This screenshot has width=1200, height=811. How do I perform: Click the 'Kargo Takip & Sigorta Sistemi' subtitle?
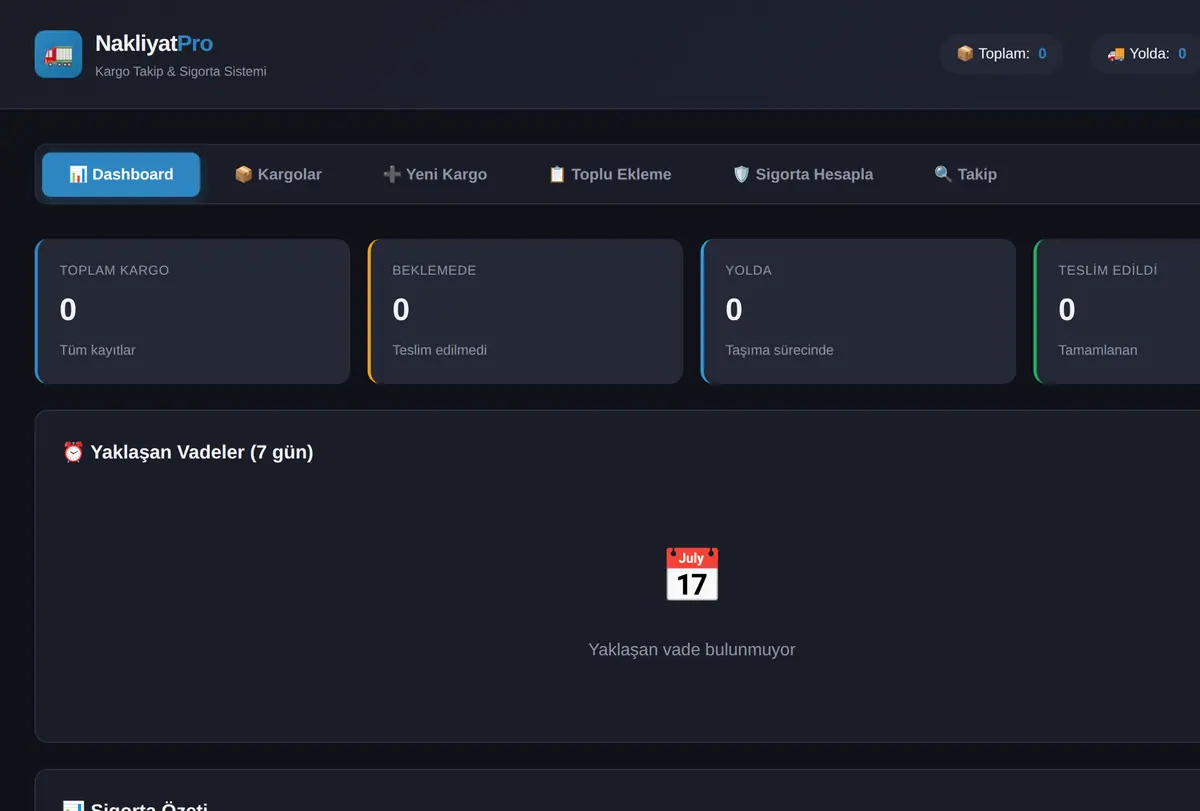[181, 72]
